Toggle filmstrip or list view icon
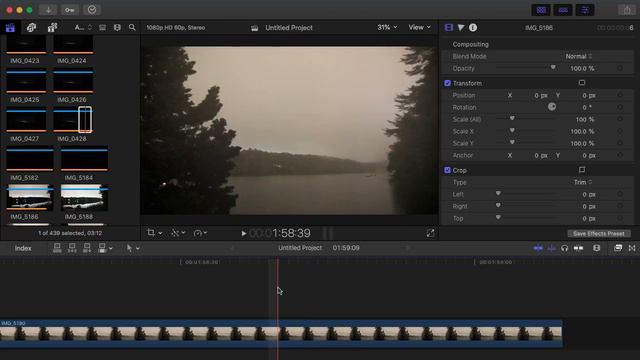This screenshot has width=640, height=360. 102,27
